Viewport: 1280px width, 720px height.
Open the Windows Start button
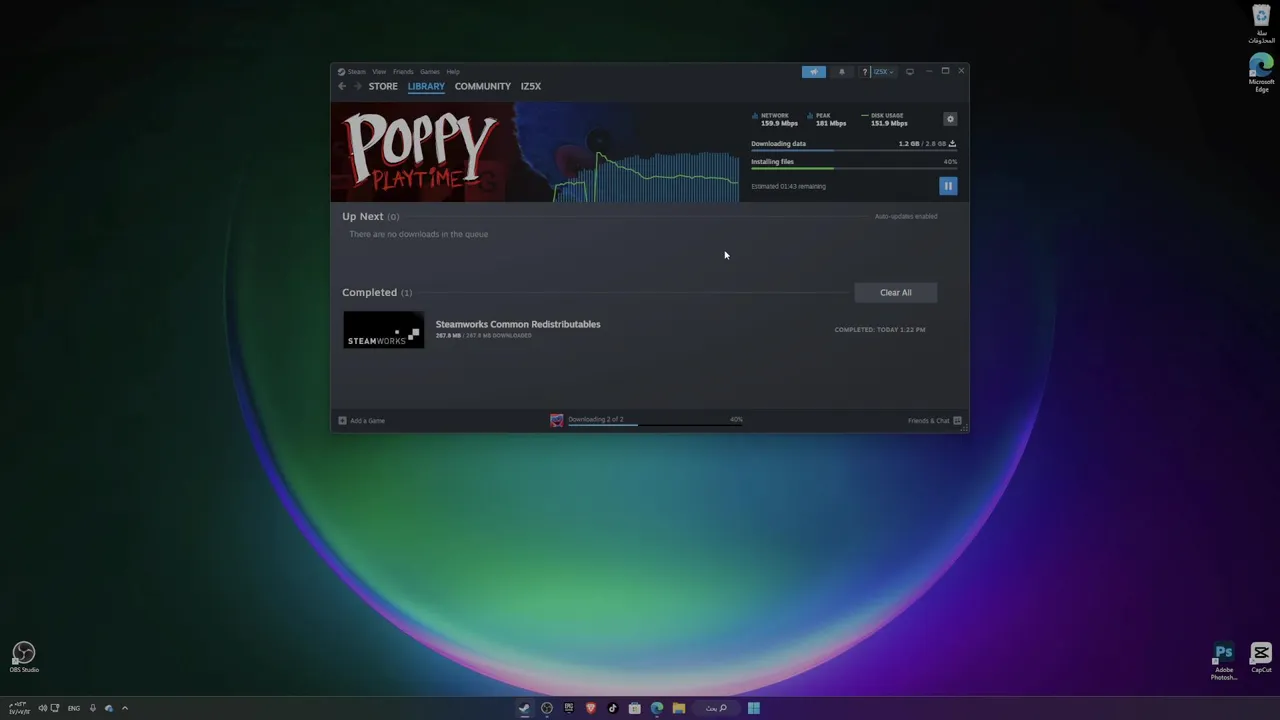(754, 708)
